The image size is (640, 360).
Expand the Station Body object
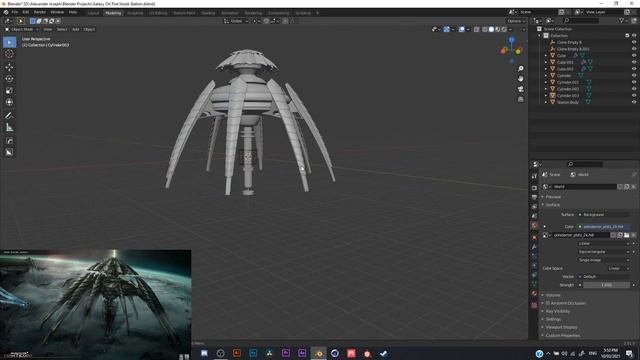click(x=546, y=102)
